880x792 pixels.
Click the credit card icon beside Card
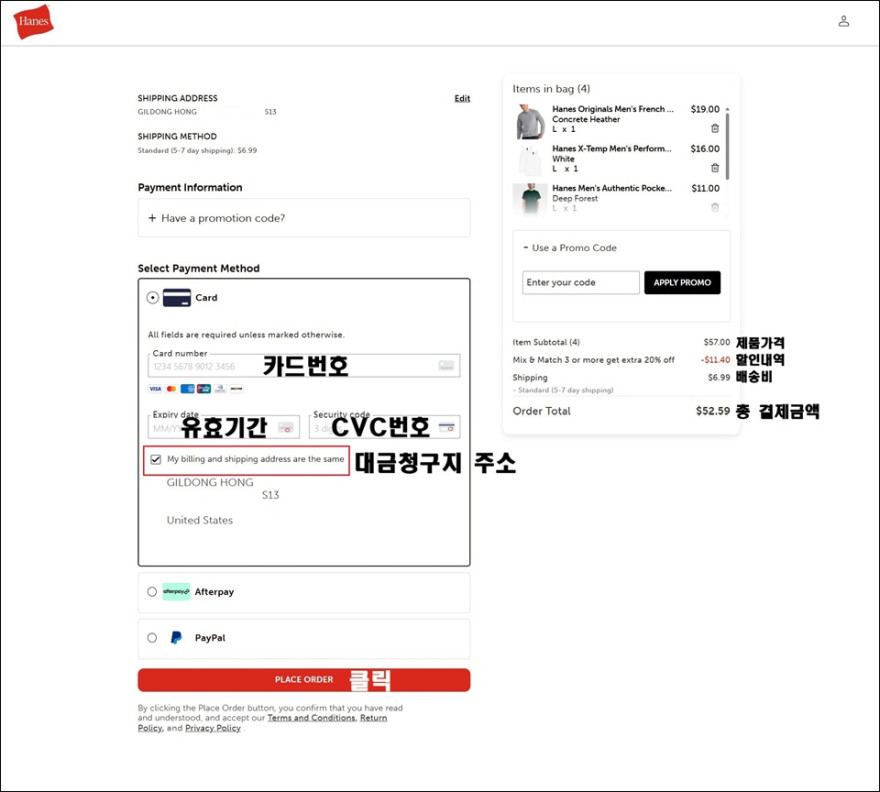pyautogui.click(x=177, y=297)
